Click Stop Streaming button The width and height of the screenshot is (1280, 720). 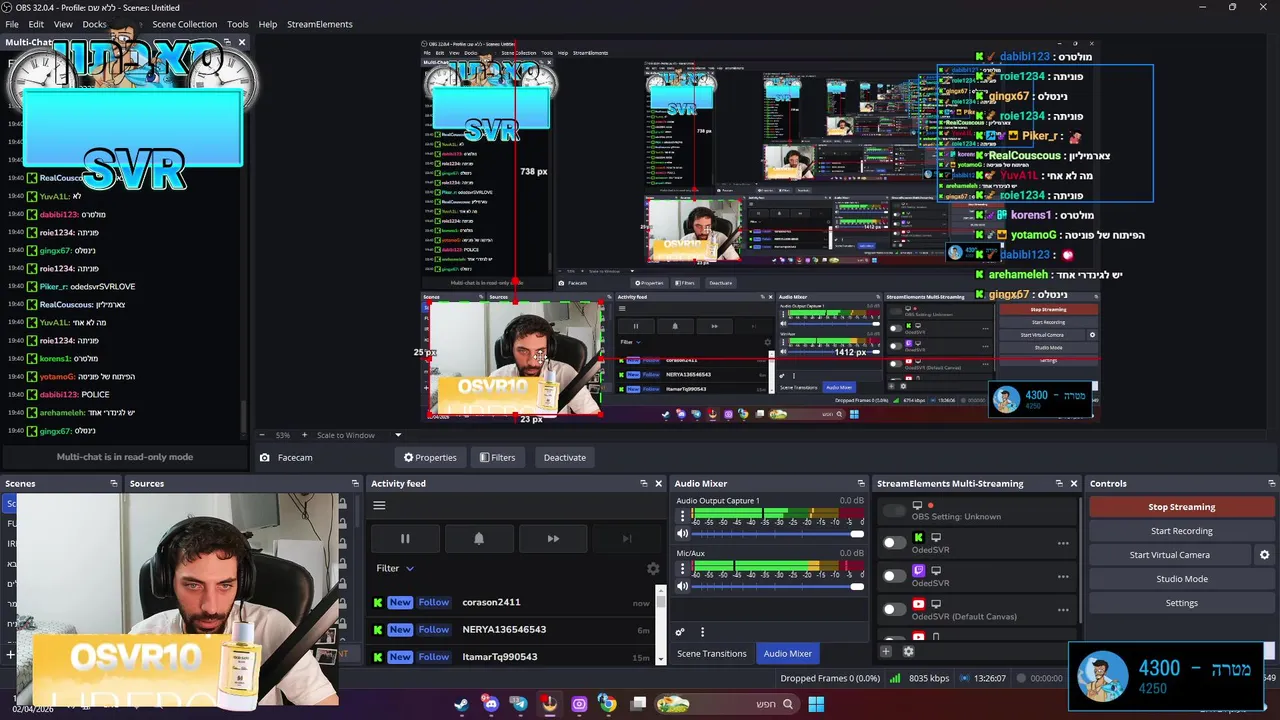pos(1181,507)
